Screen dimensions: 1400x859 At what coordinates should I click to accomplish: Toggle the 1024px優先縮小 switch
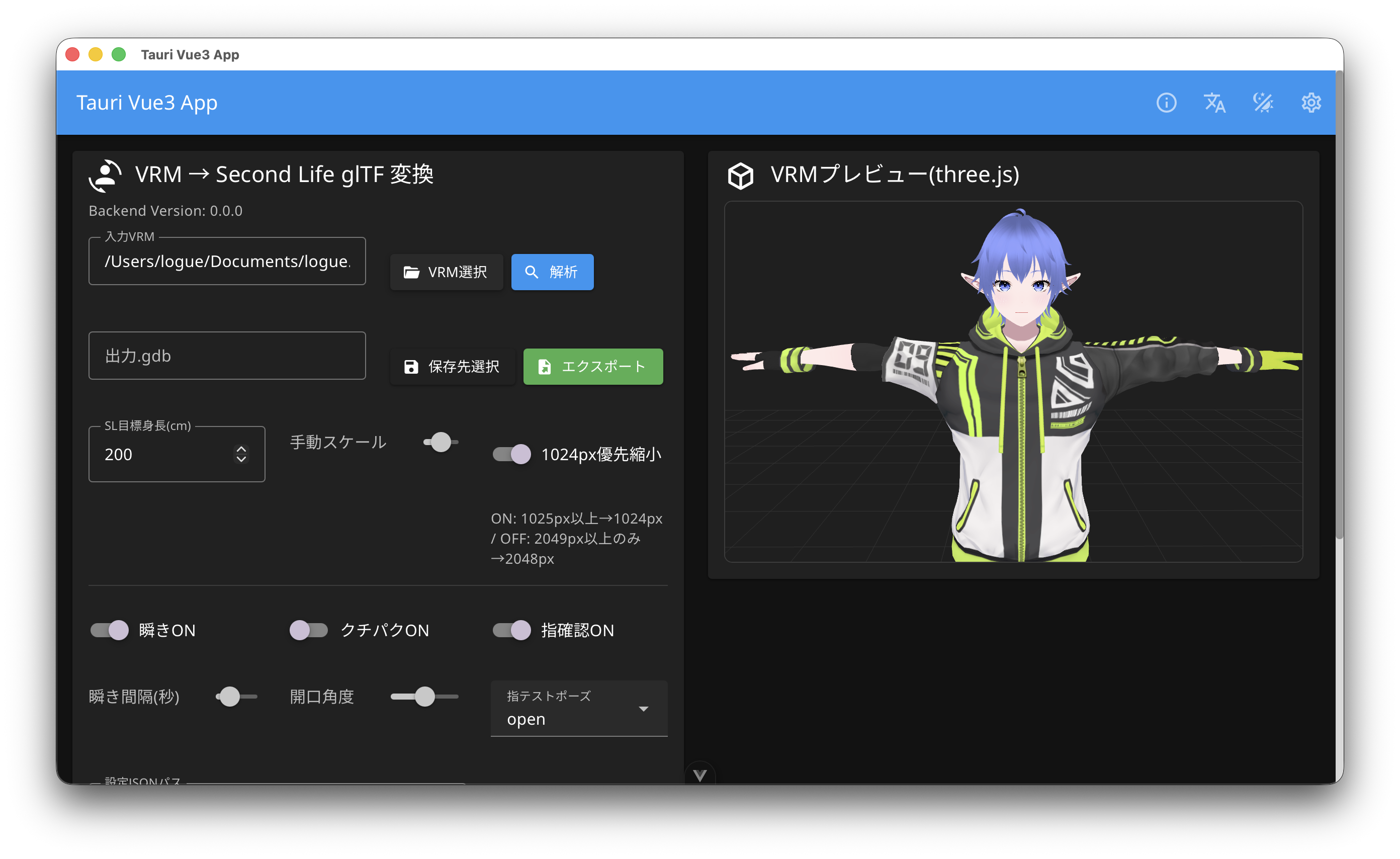(511, 454)
